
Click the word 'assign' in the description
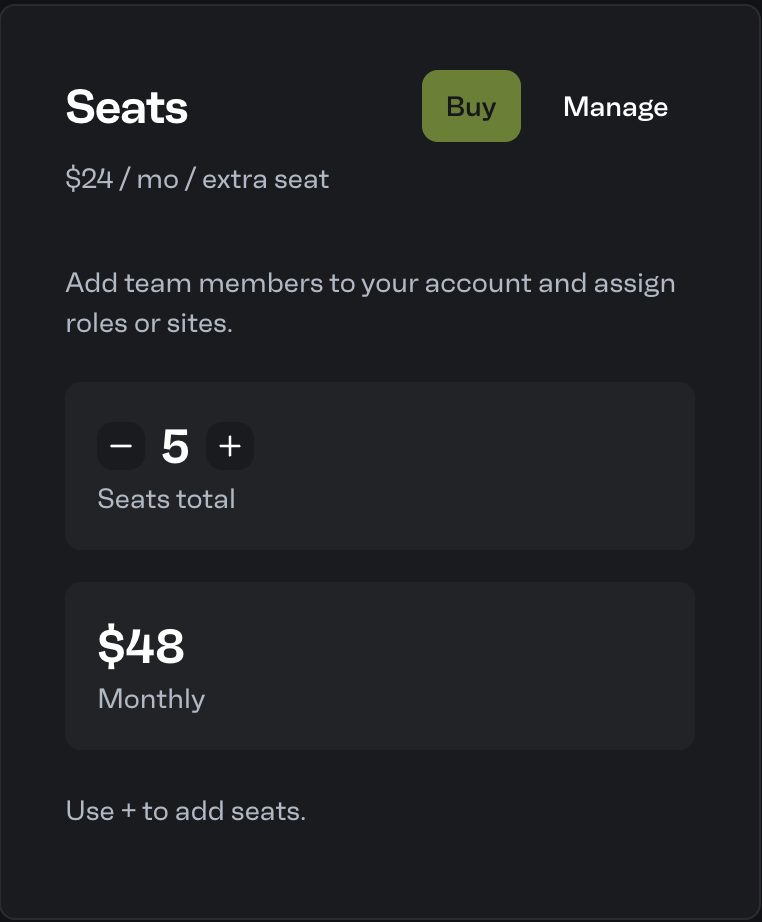click(634, 285)
